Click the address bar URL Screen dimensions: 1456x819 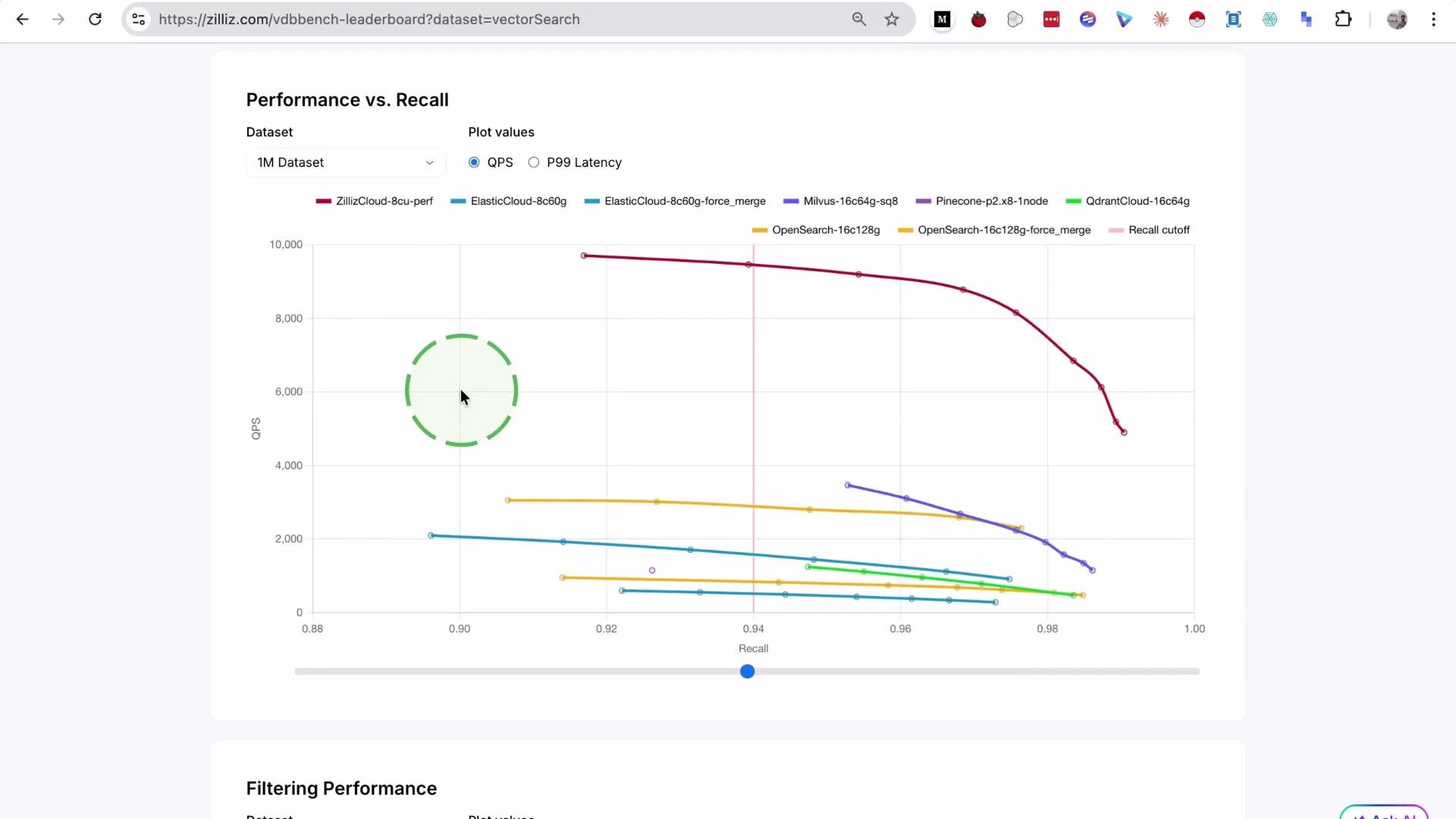[369, 20]
